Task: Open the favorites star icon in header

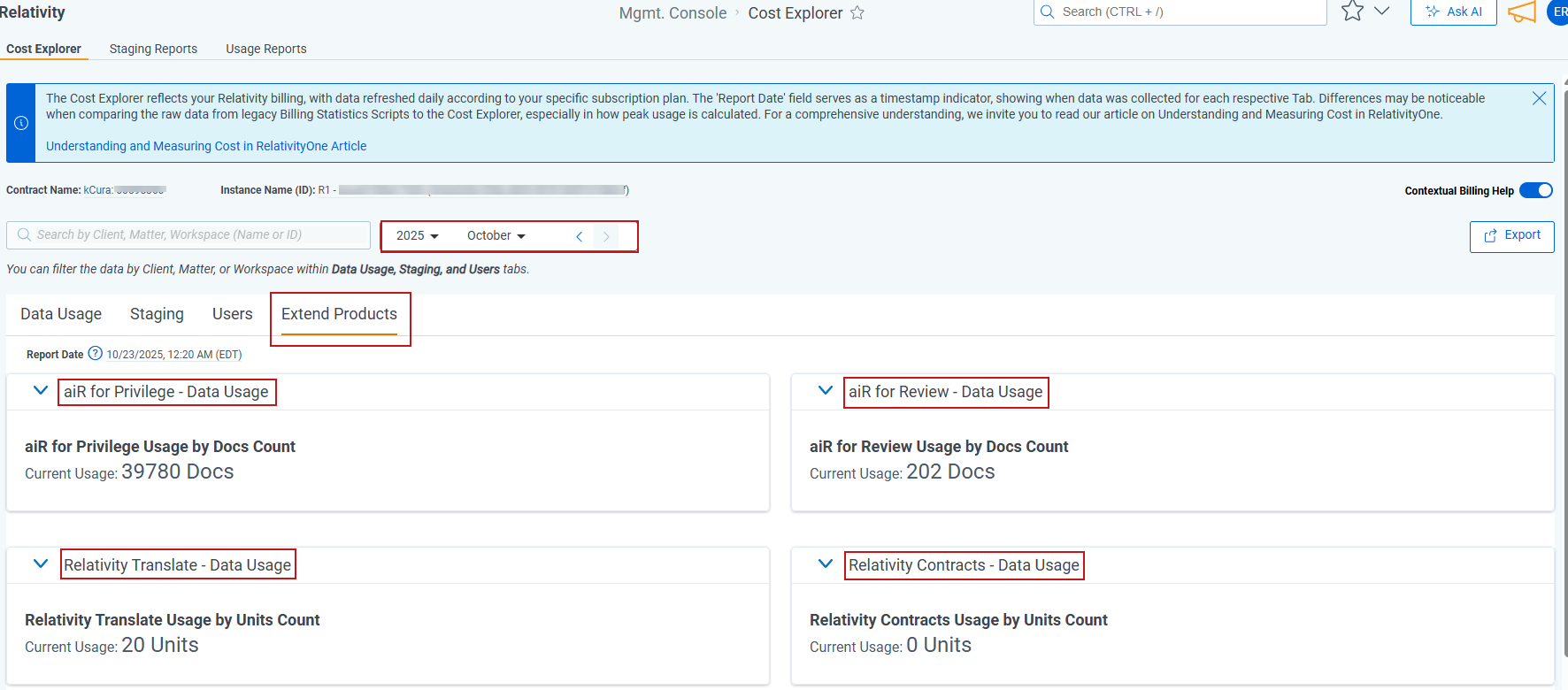Action: pos(1352,11)
